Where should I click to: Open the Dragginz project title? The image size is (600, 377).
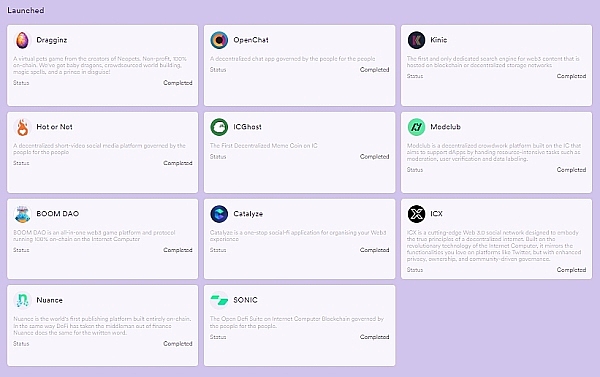pos(52,40)
